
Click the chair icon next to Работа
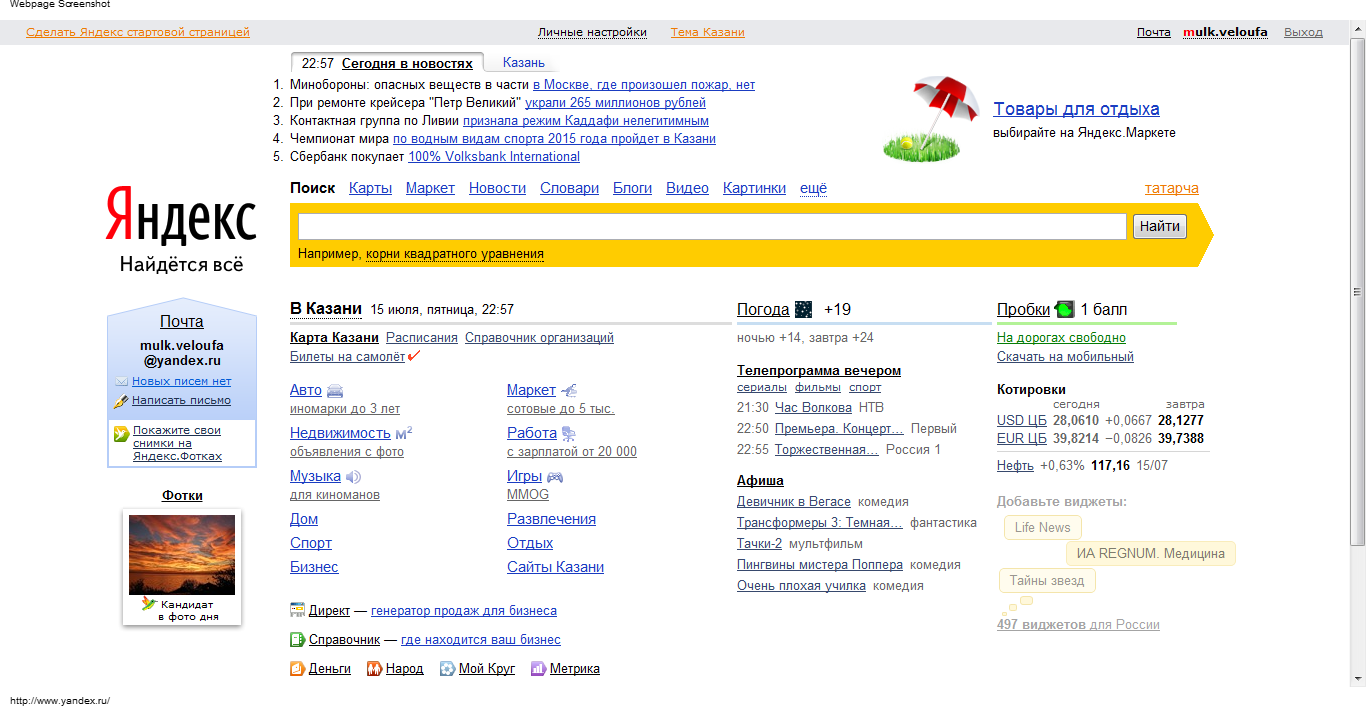coord(569,433)
